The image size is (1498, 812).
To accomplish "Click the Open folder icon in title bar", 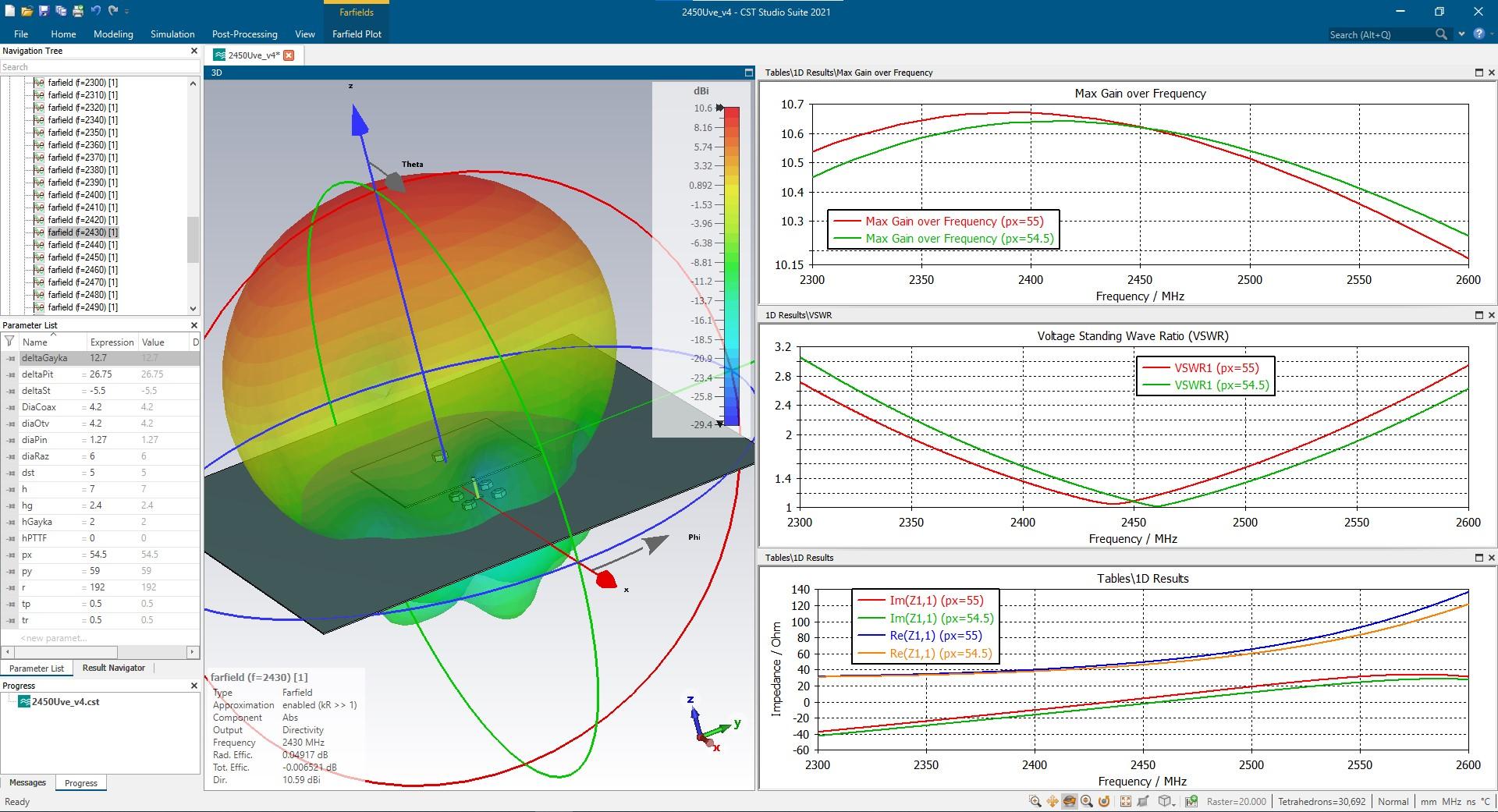I will point(27,12).
